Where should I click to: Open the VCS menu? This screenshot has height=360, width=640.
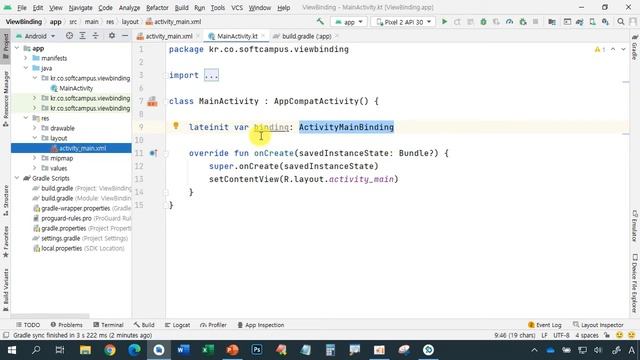tap(237, 7)
